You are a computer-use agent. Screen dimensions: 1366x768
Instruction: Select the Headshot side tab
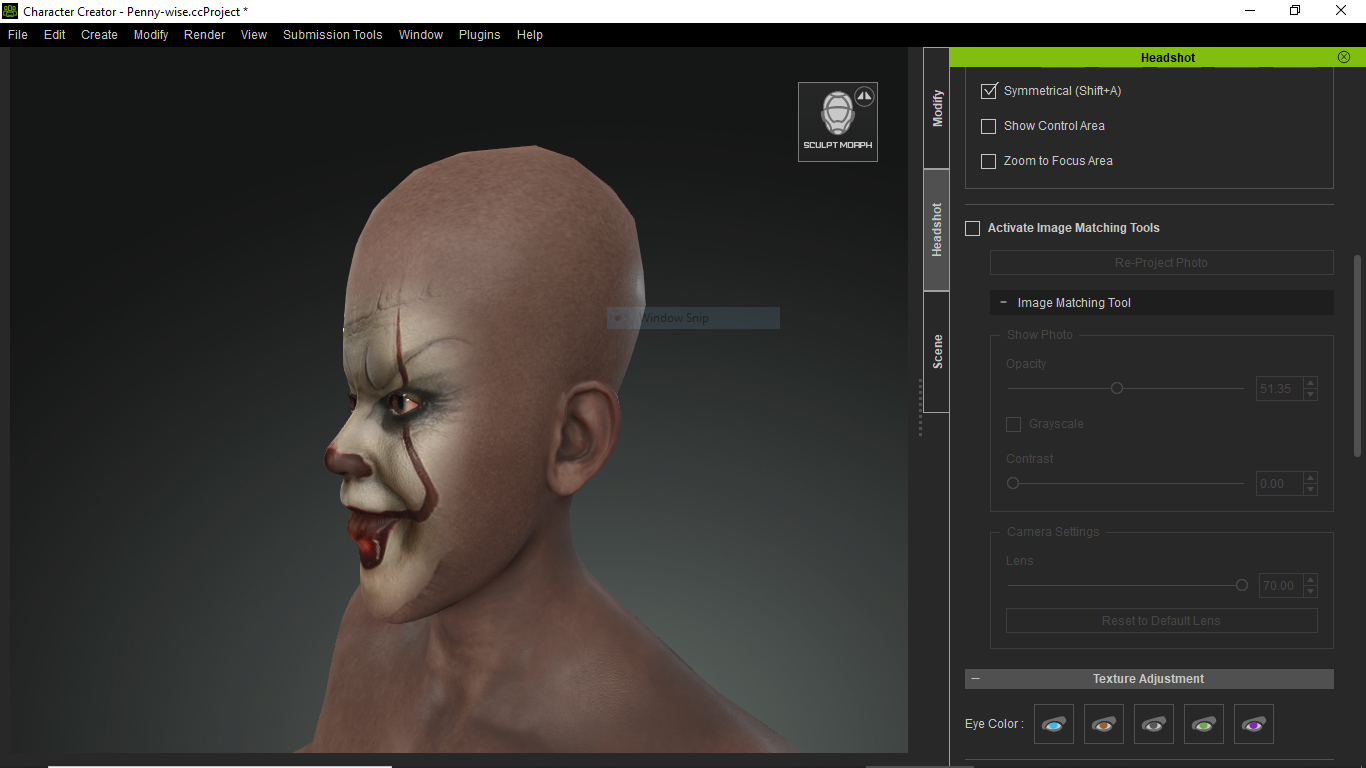(937, 230)
